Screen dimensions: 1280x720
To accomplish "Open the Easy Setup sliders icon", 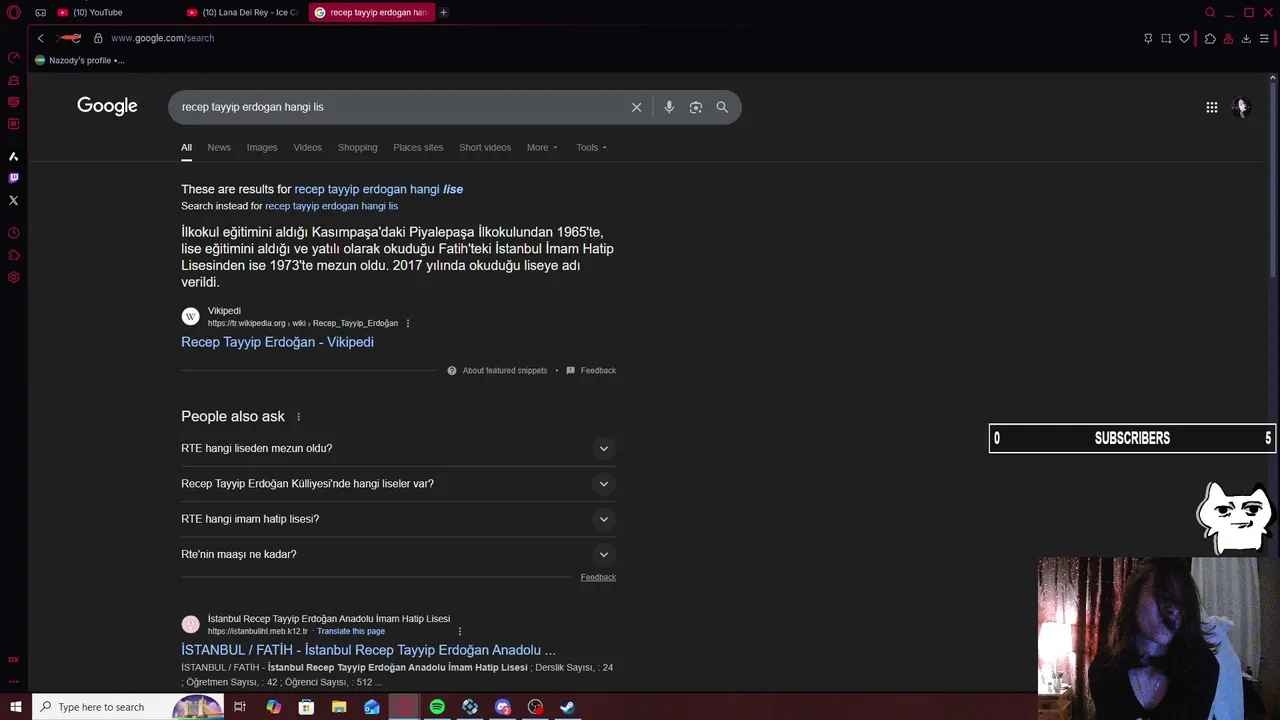I will (x=1264, y=38).
